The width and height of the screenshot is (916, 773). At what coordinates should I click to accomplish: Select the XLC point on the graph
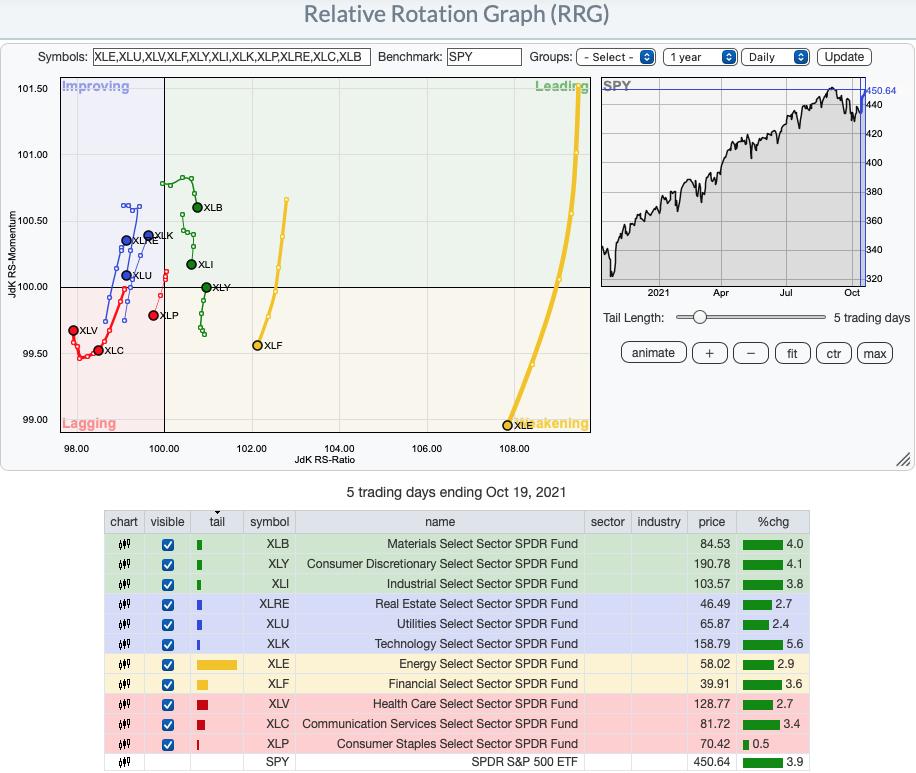pos(98,351)
